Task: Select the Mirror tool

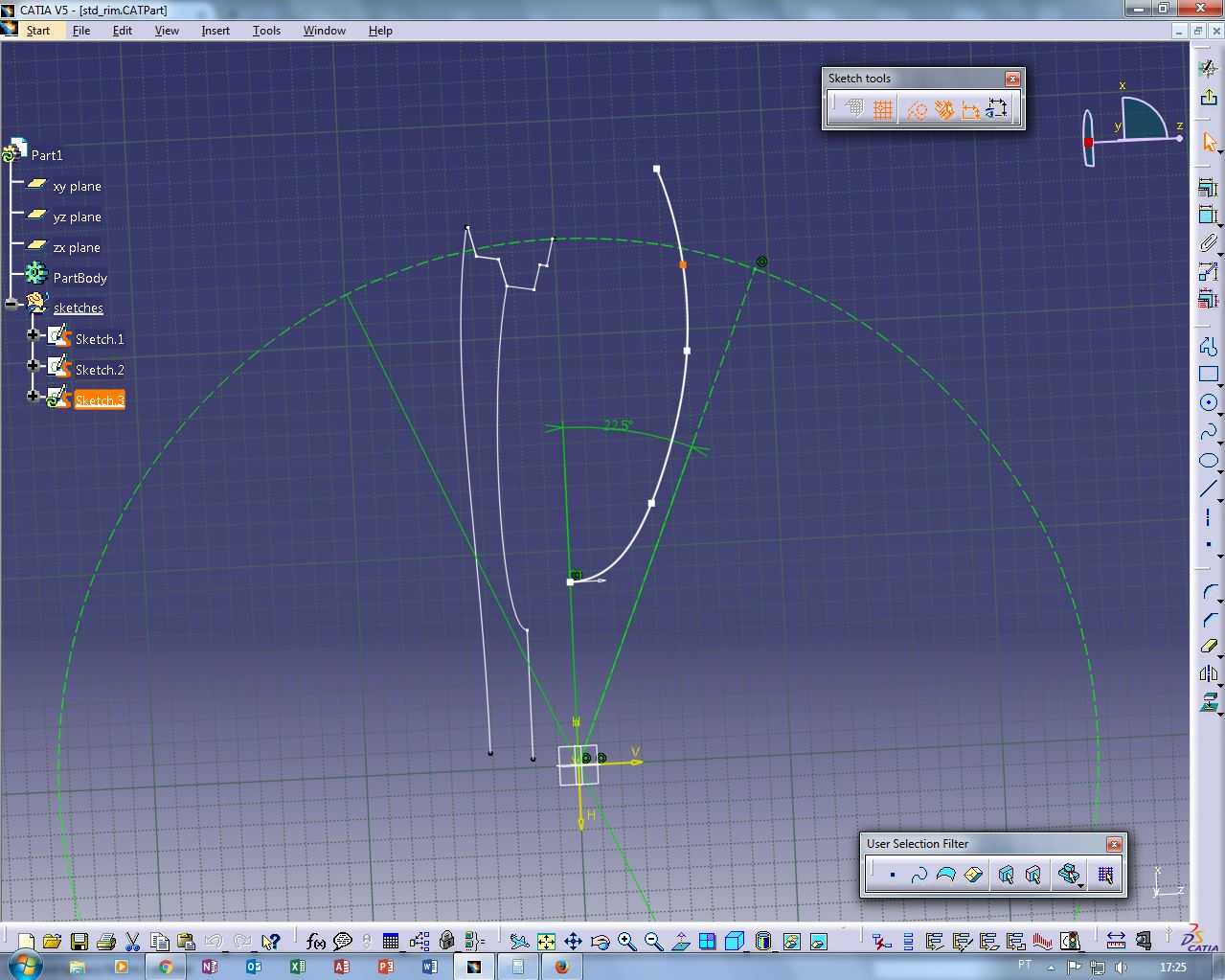Action: pos(1208,674)
